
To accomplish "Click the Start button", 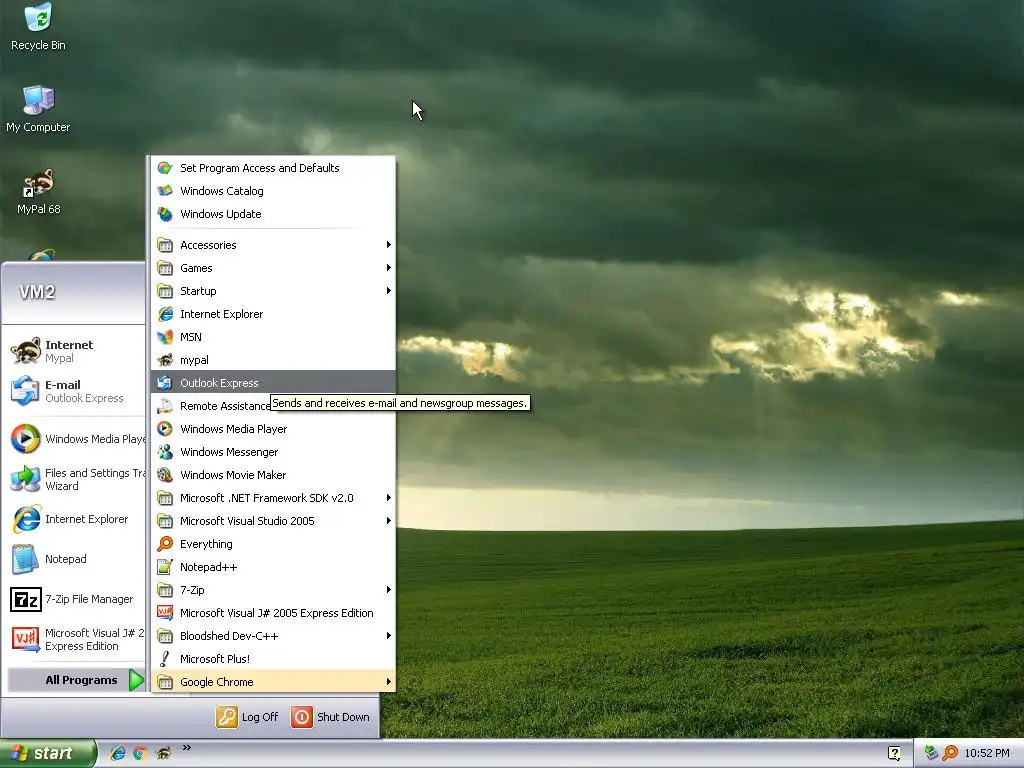I will tap(48, 754).
